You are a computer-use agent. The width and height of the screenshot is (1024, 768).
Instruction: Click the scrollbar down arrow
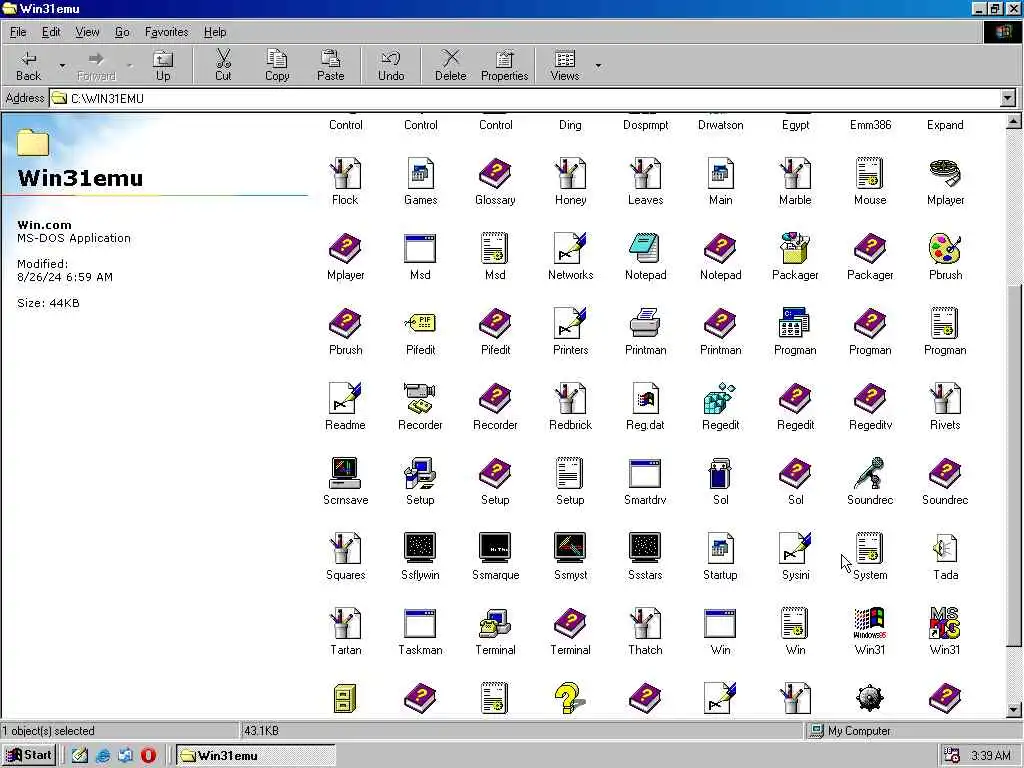point(1014,710)
